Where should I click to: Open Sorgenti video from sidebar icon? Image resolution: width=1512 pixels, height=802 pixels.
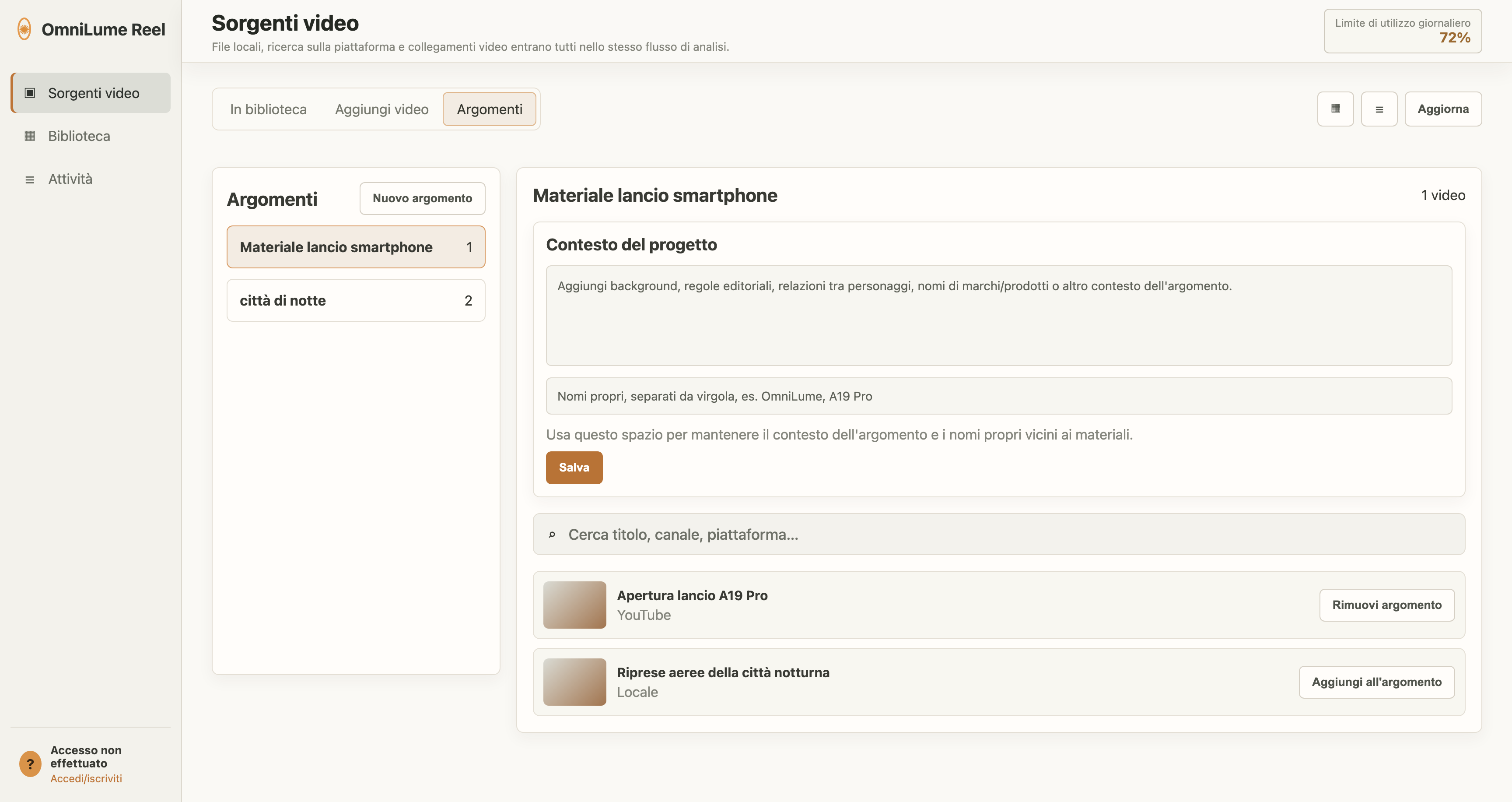pyautogui.click(x=30, y=93)
